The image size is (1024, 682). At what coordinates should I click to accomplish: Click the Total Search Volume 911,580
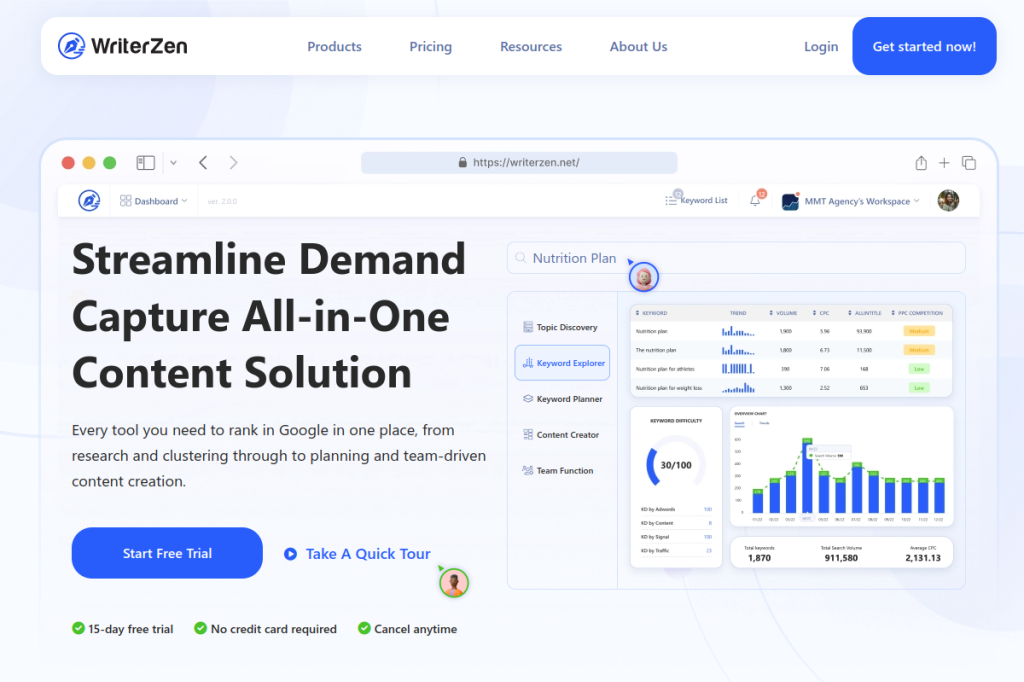tap(841, 558)
